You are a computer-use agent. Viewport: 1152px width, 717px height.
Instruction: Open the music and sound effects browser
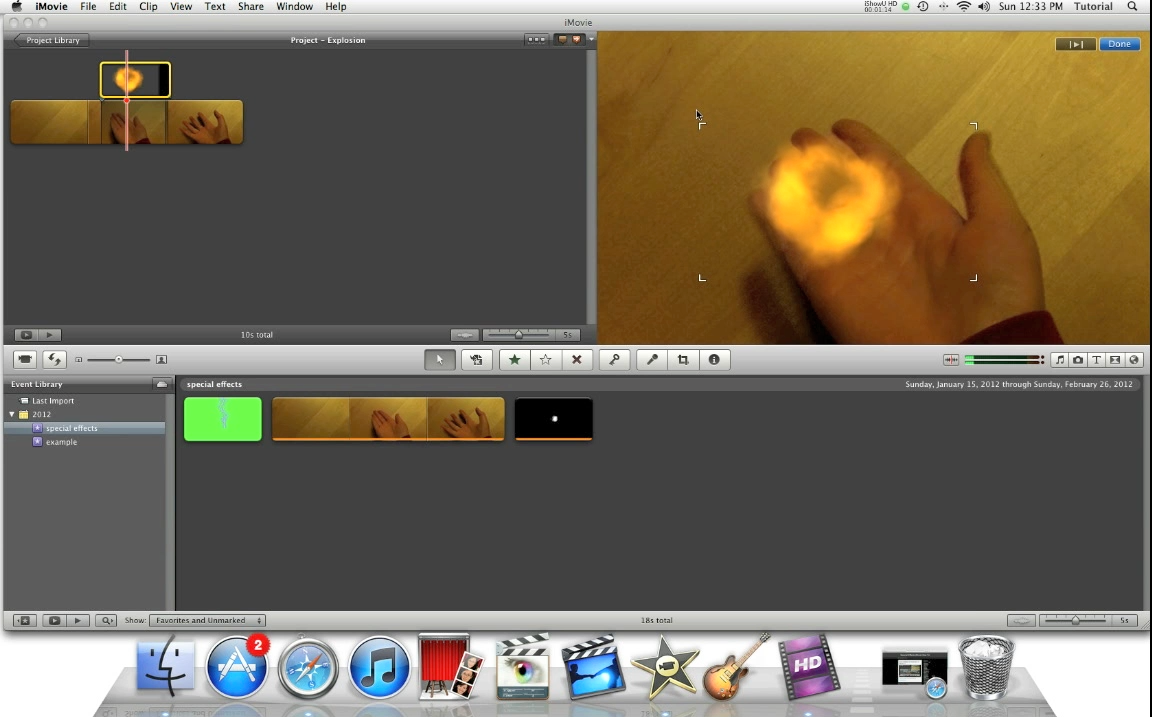[1059, 359]
